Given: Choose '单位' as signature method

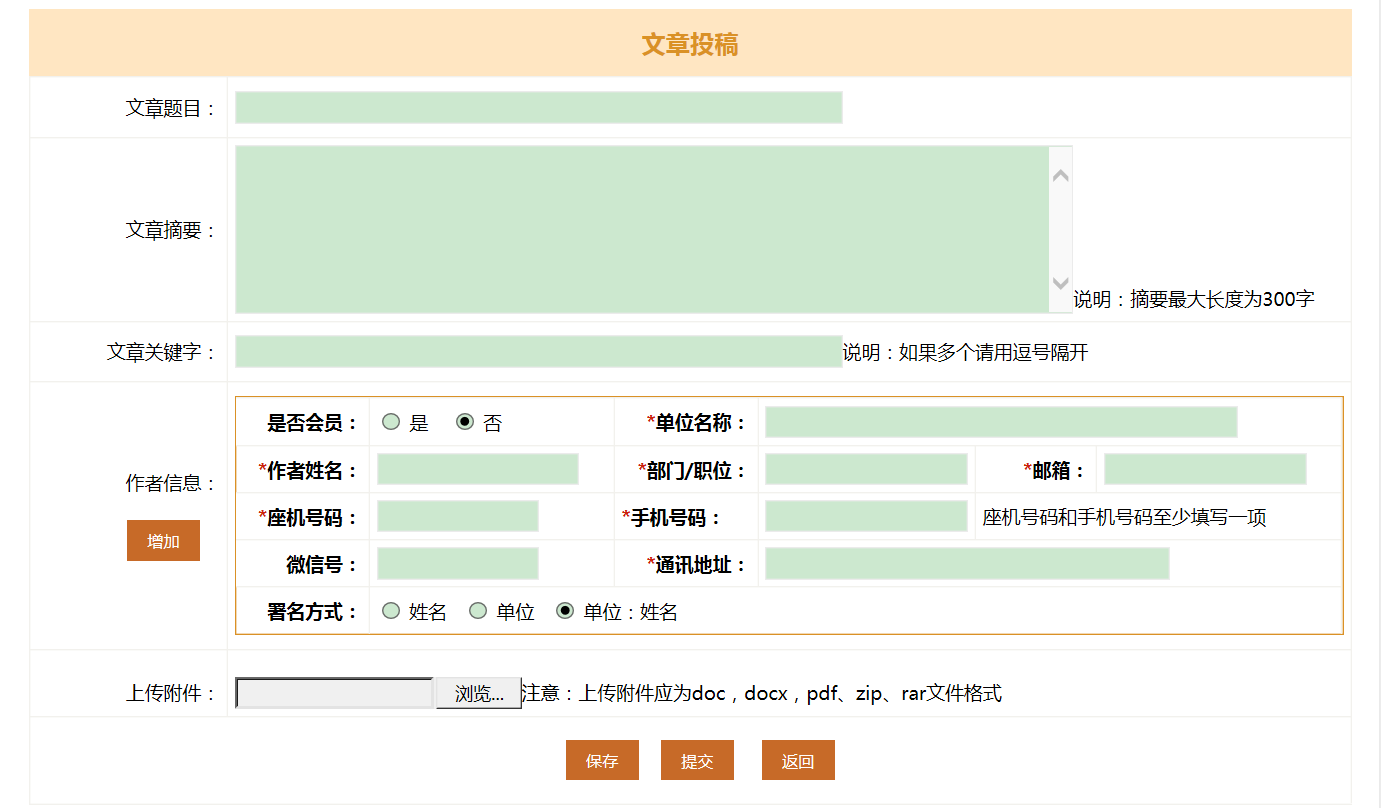Looking at the screenshot, I should coord(479,611).
